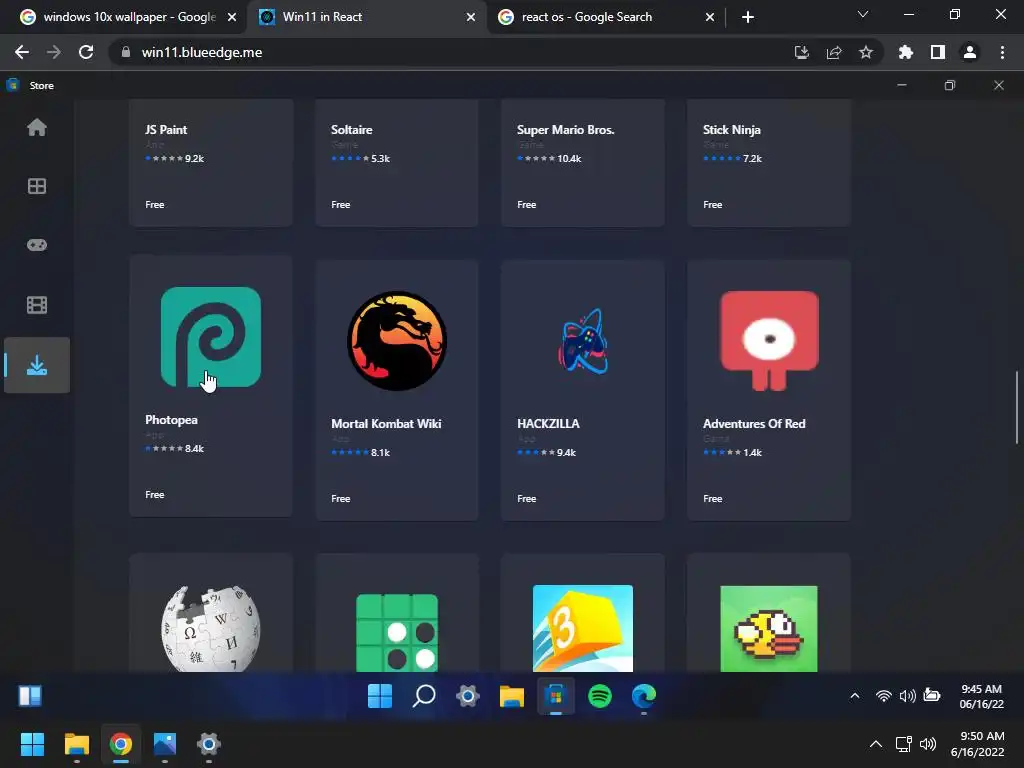1024x768 pixels.
Task: Open host taskbar File Explorer
Action: click(76, 744)
